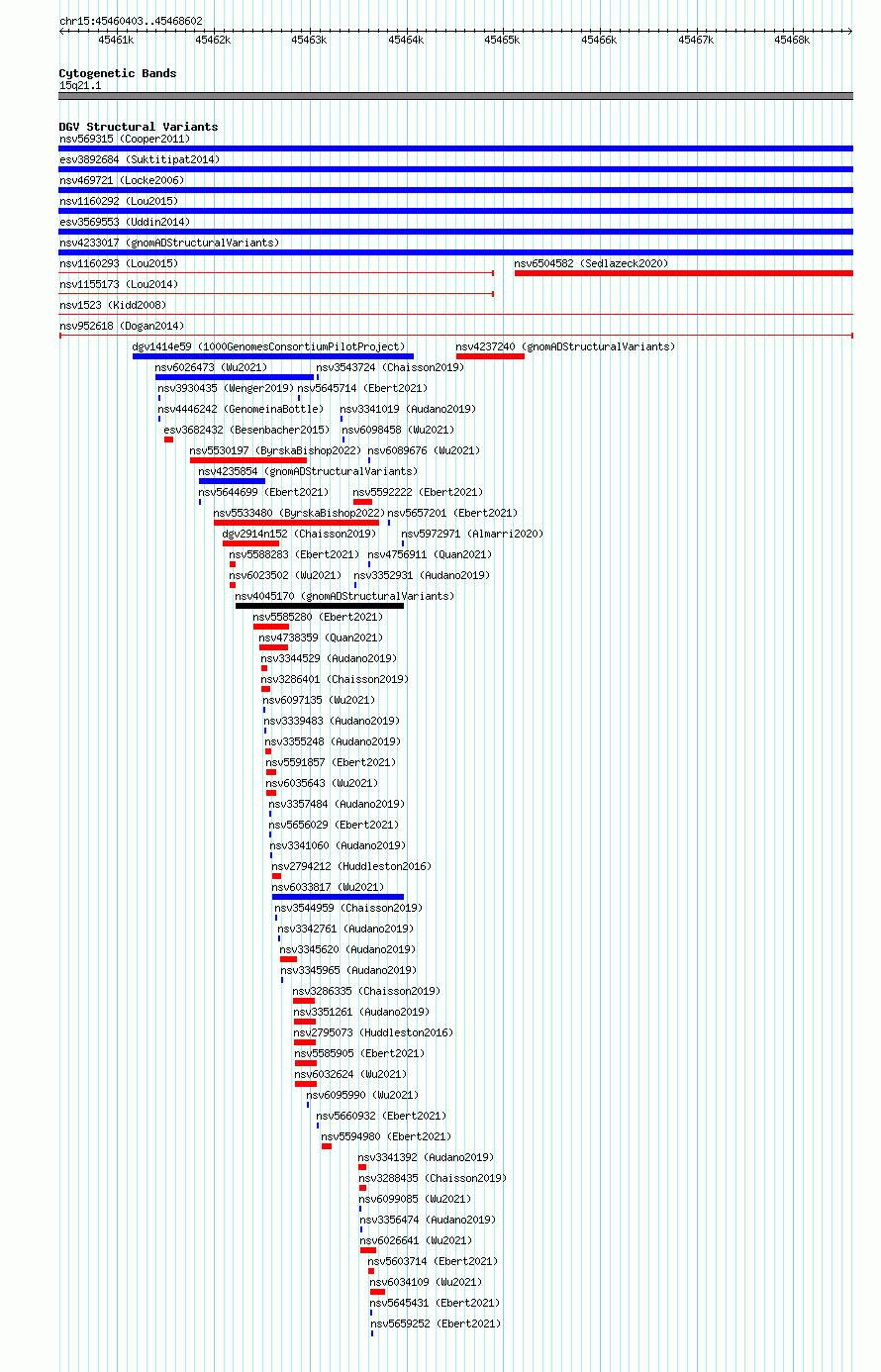
Task: Select the esv3892684 (Suktitipat2014) variant label
Action: (x=140, y=160)
